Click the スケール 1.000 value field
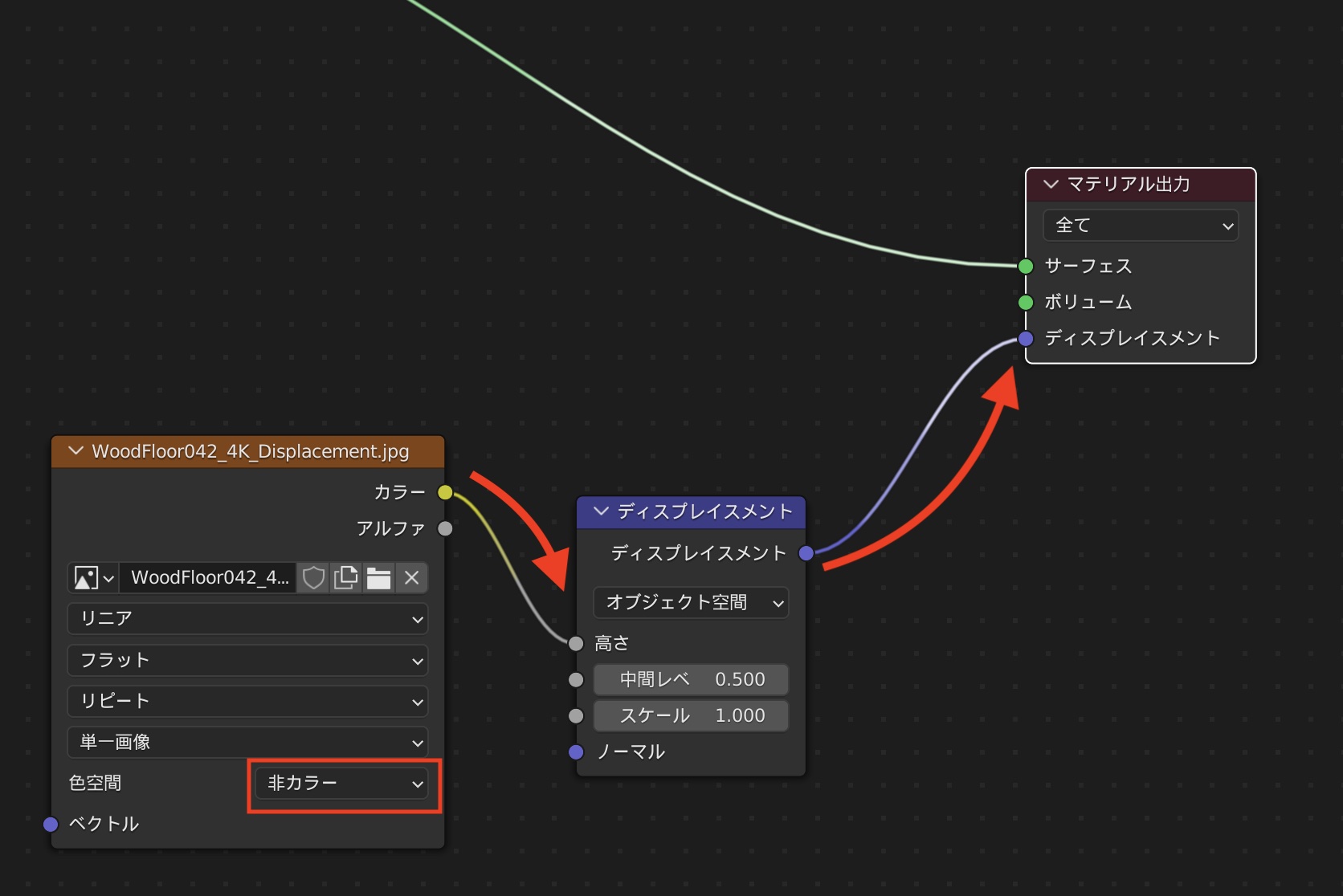The height and width of the screenshot is (896, 1343). (691, 716)
